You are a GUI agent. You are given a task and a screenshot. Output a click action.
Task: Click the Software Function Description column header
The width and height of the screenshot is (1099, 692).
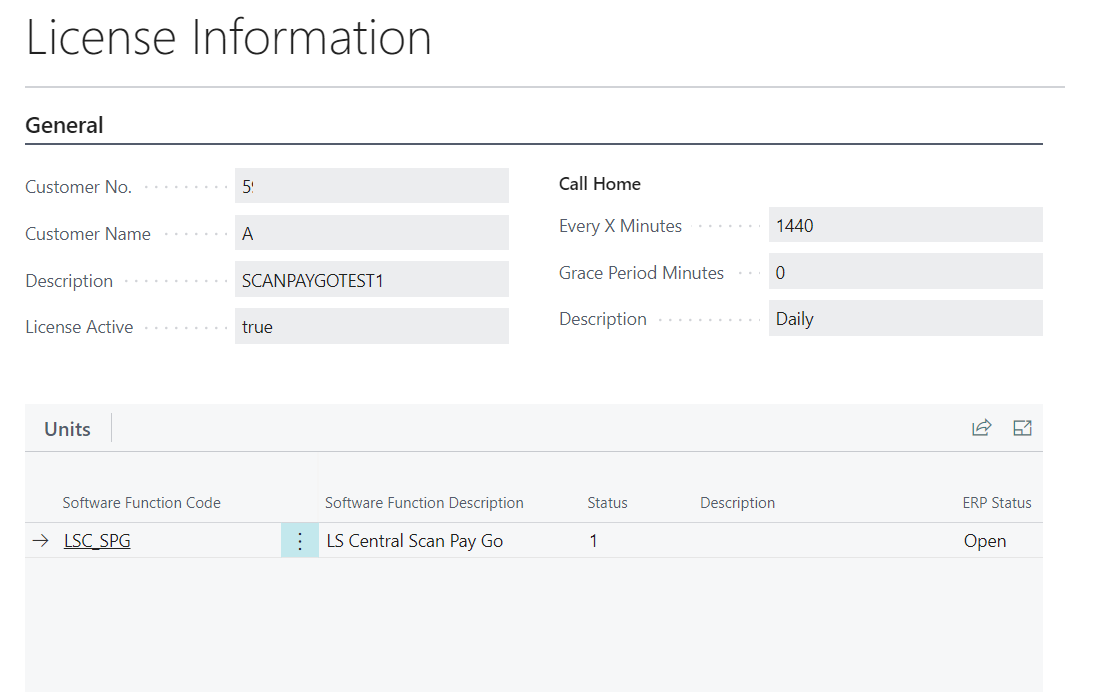click(x=424, y=503)
